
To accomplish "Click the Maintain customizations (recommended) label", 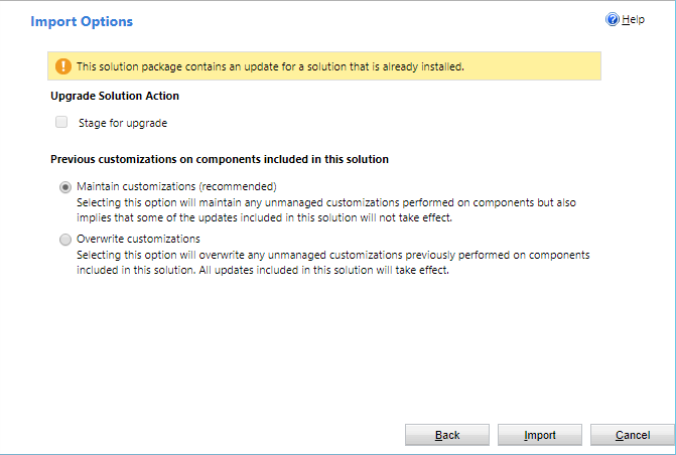I will [x=176, y=187].
